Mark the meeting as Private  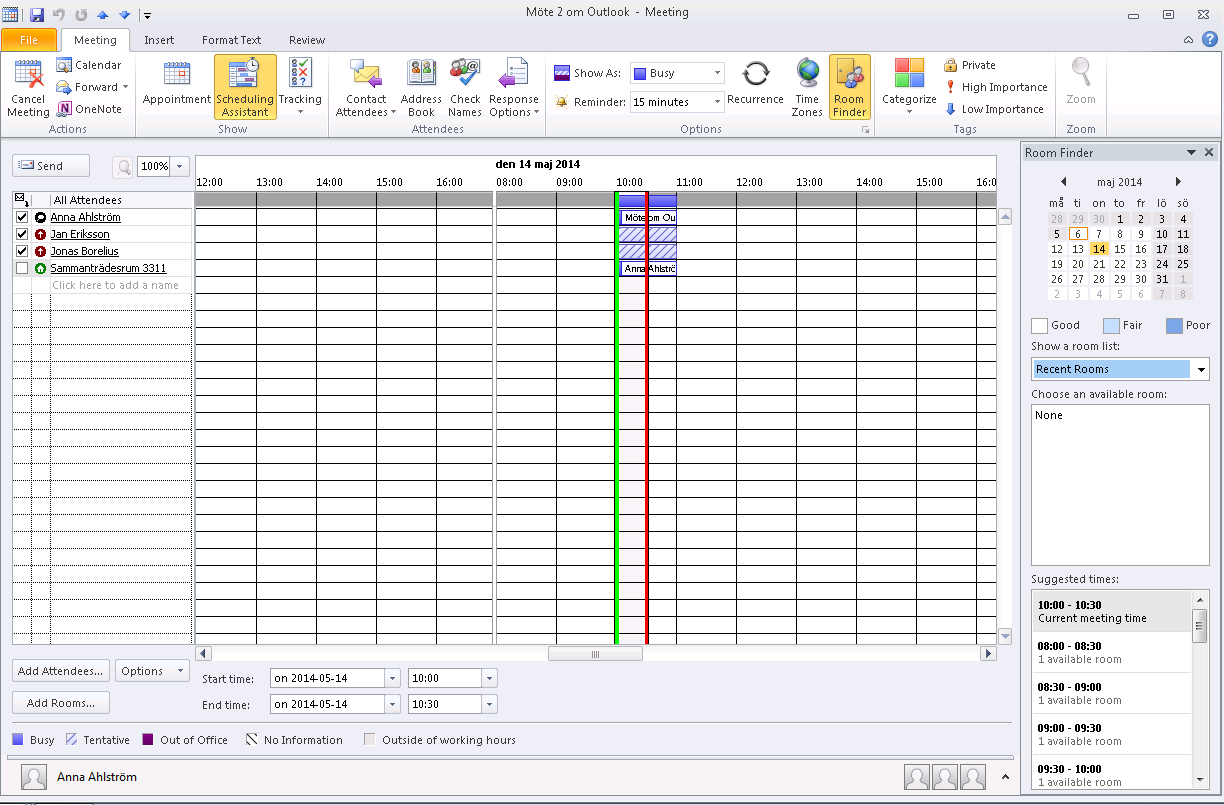coord(970,65)
